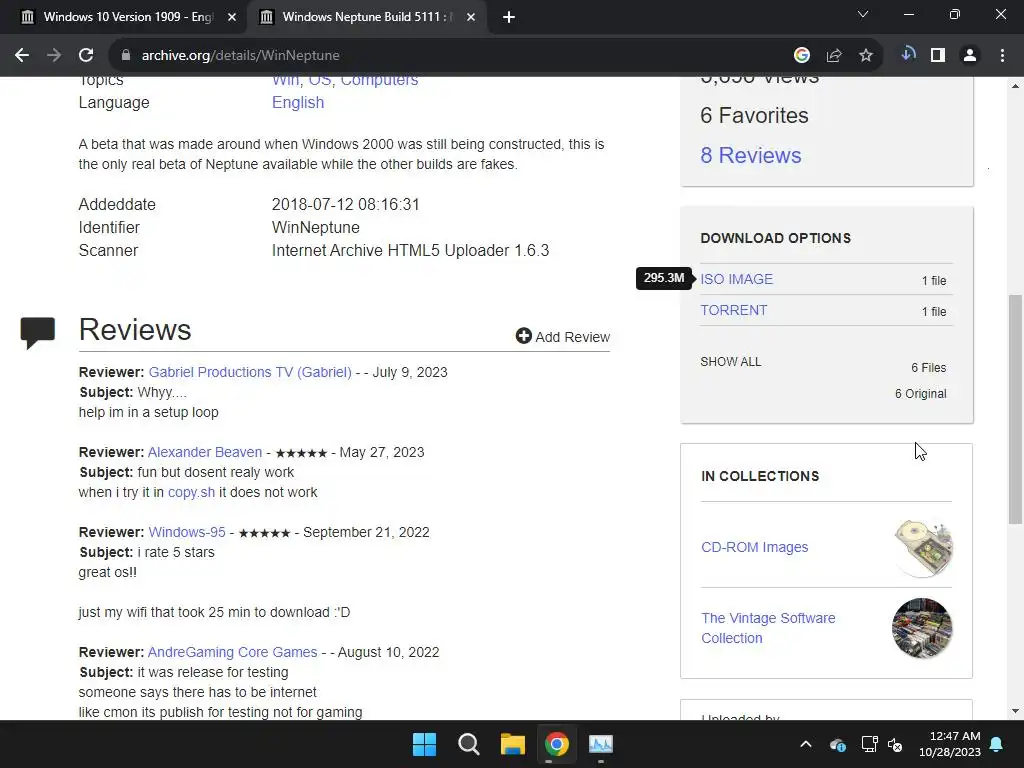Click the 'WinNeptune' identifier value
This screenshot has height=768, width=1024.
pyautogui.click(x=315, y=227)
